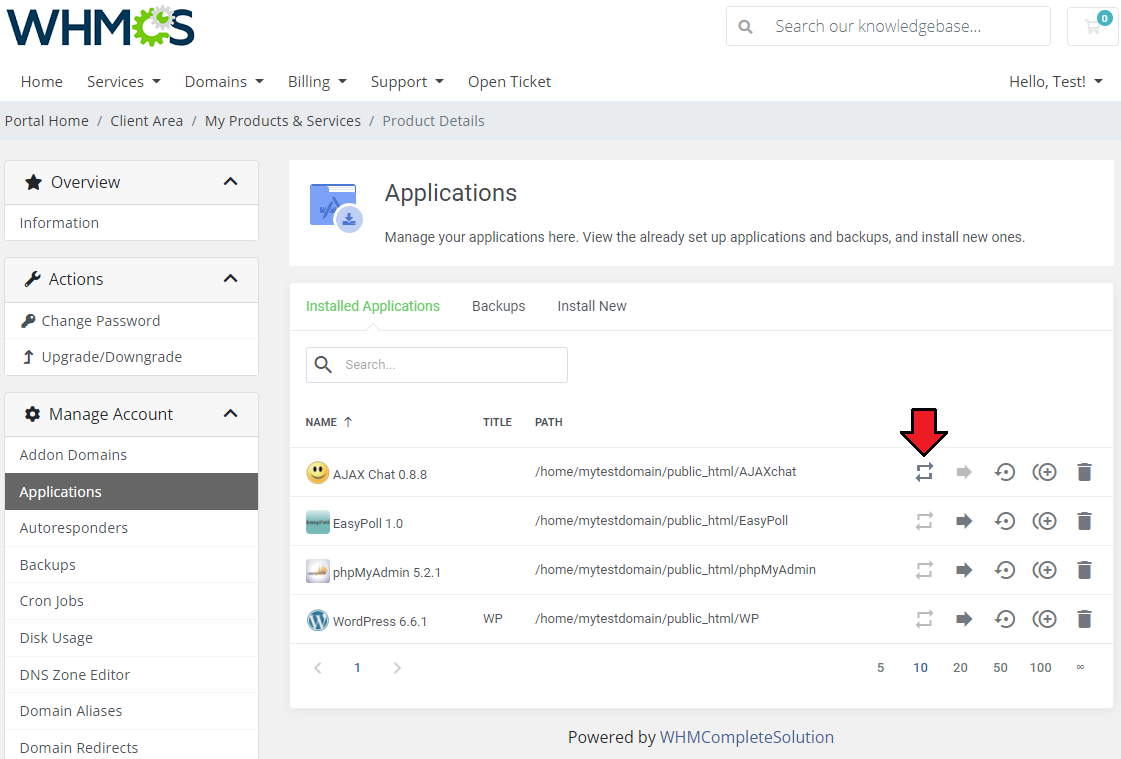The height and width of the screenshot is (759, 1121).
Task: Click the WHMCS logo
Action: pos(100,26)
